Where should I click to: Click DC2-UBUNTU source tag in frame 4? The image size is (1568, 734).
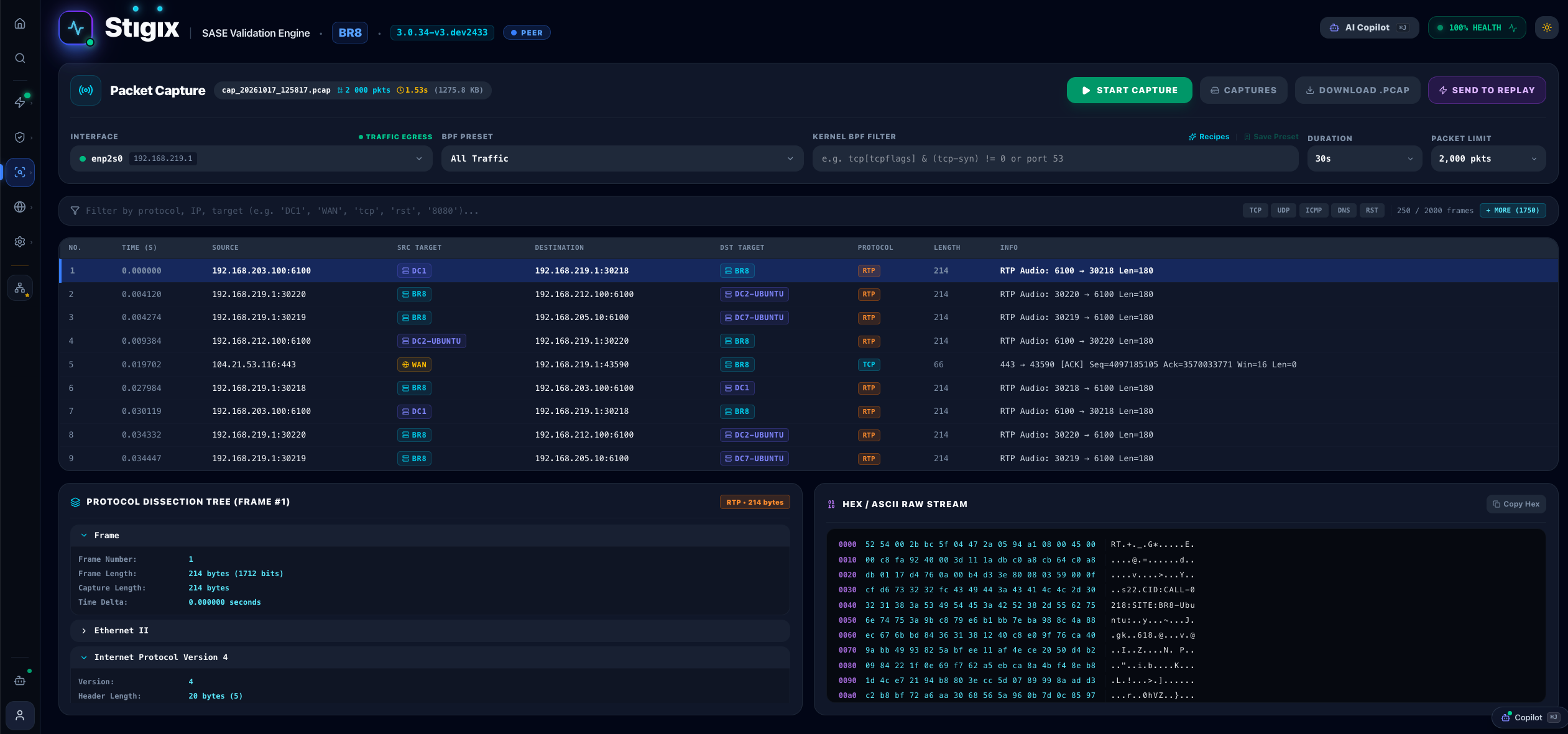tap(431, 341)
